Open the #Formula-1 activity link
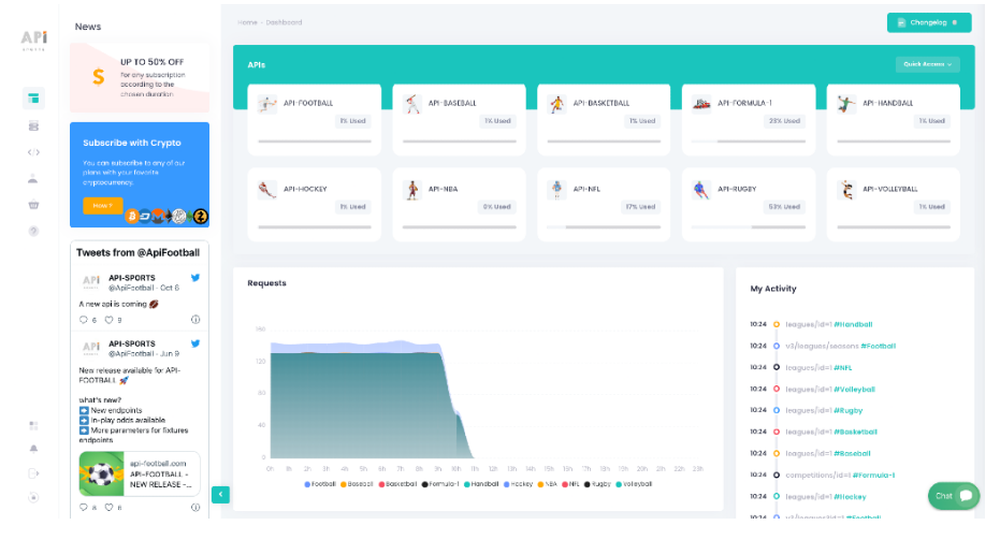 pos(873,475)
